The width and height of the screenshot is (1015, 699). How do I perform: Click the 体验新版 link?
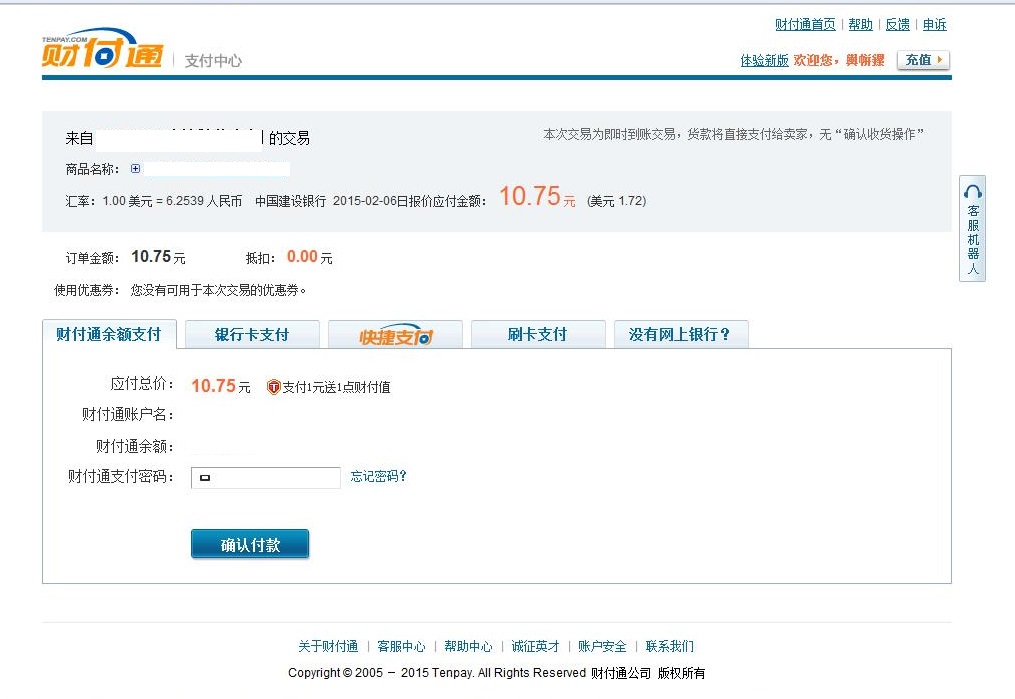pyautogui.click(x=764, y=60)
